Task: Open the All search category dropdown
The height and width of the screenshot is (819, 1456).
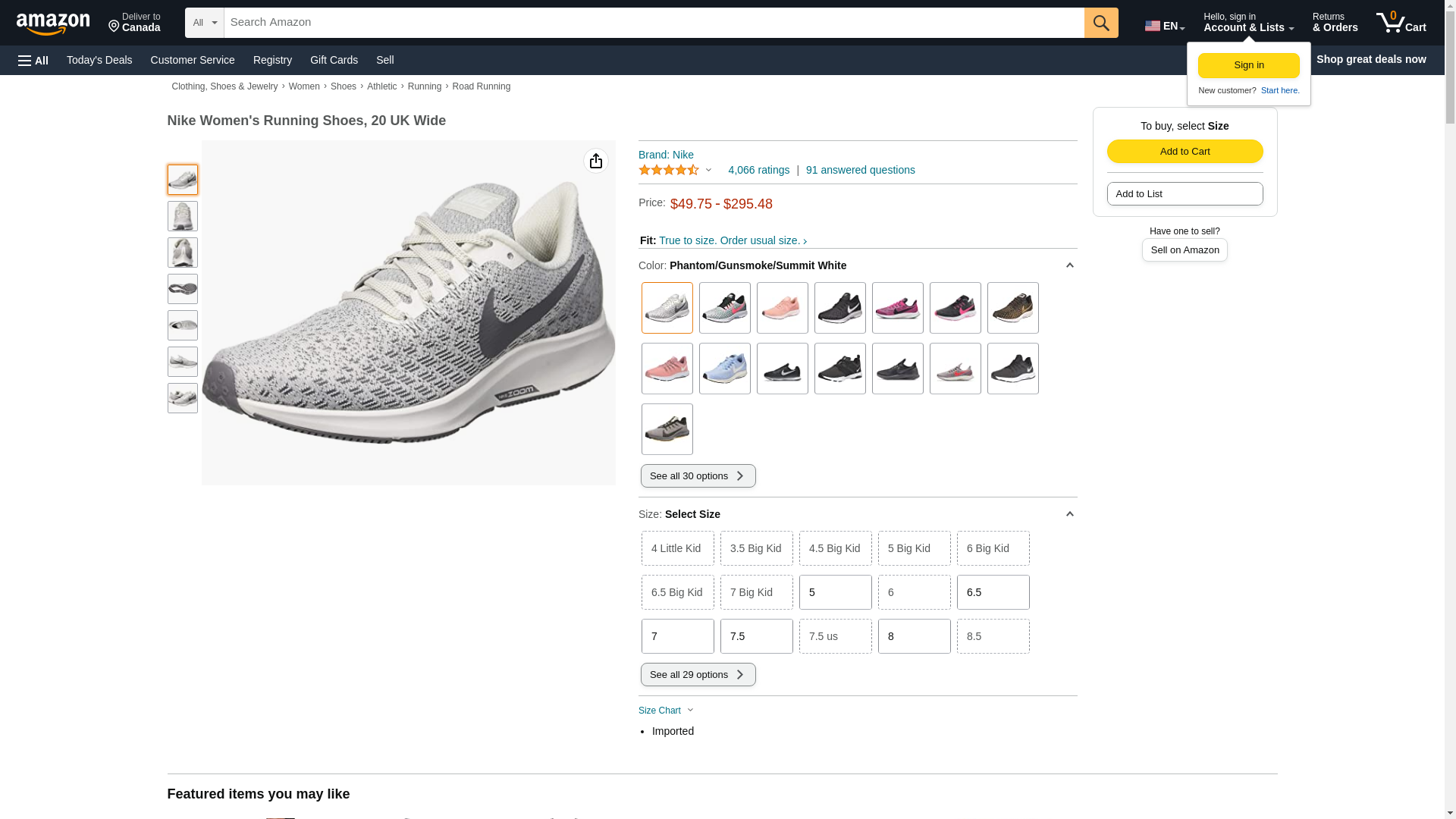Action: coord(204,23)
